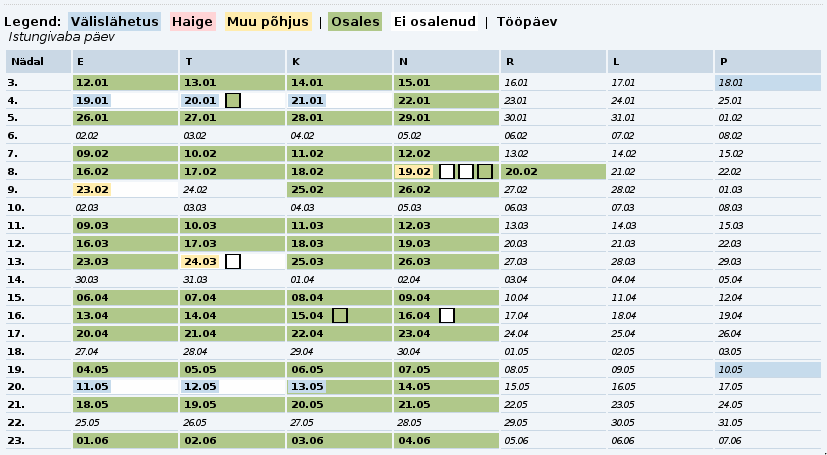Select the pink Haige legend label
Screen dimensions: 827x455
(x=190, y=21)
